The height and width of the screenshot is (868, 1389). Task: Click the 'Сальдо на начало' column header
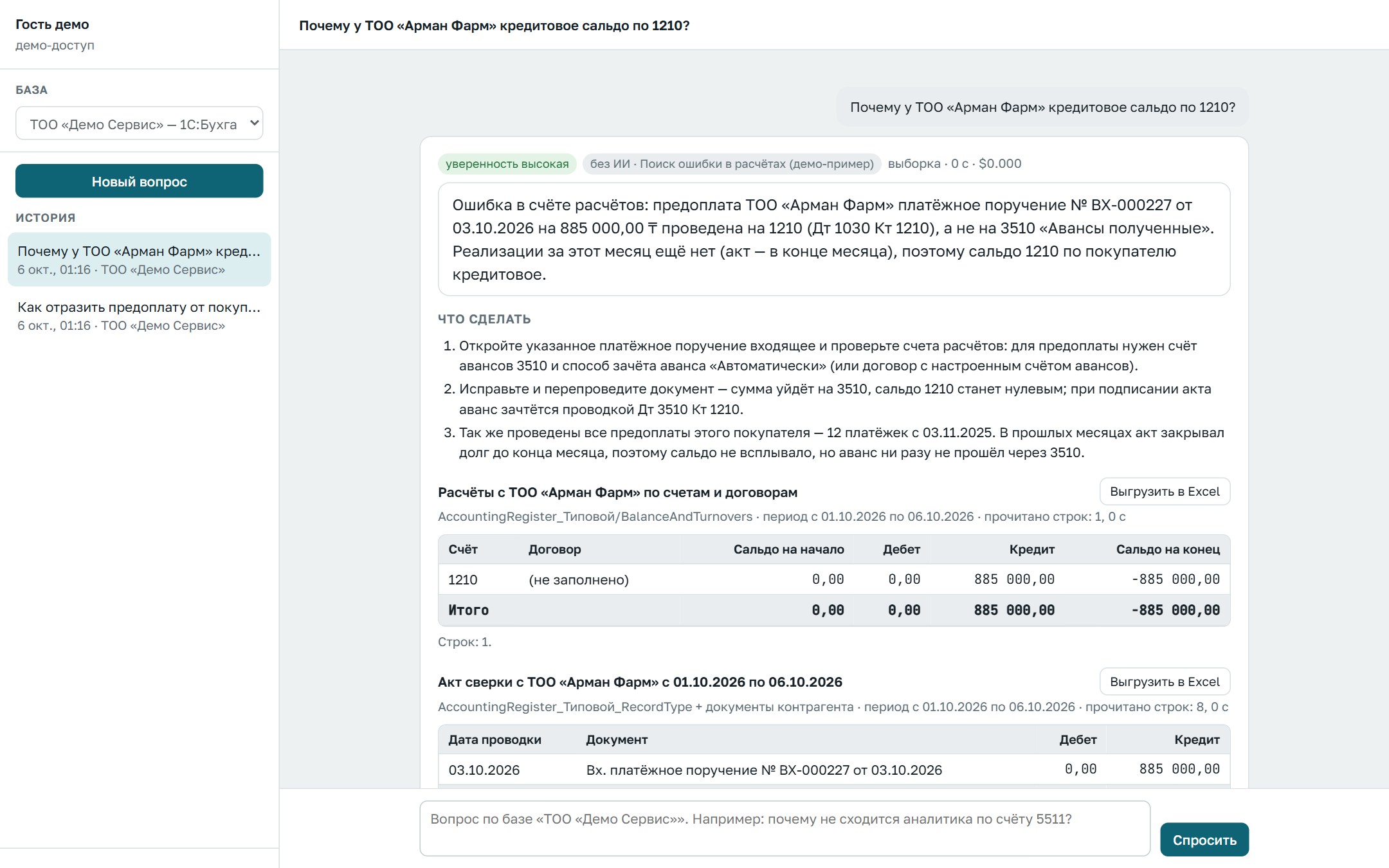tap(788, 550)
